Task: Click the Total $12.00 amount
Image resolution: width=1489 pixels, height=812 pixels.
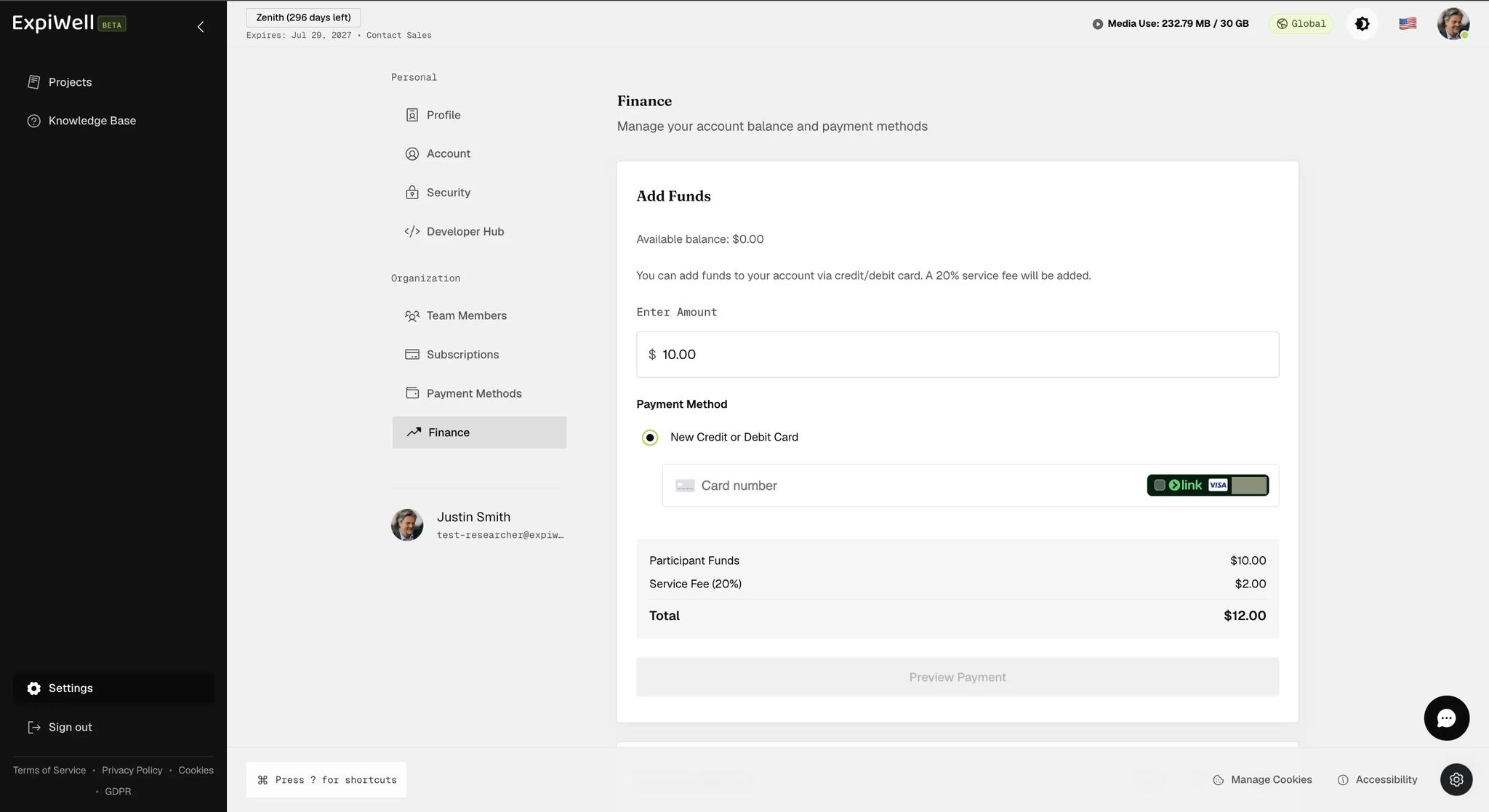Action: [1245, 616]
